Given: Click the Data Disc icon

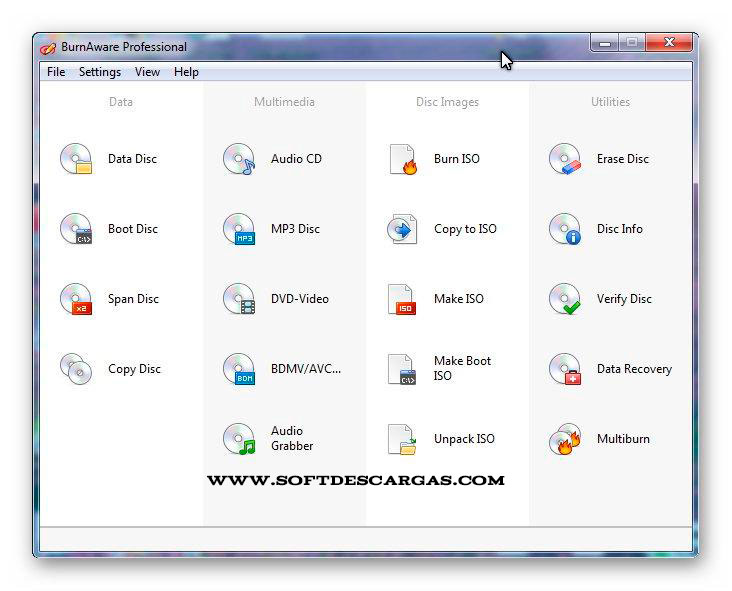Looking at the screenshot, I should 76,159.
